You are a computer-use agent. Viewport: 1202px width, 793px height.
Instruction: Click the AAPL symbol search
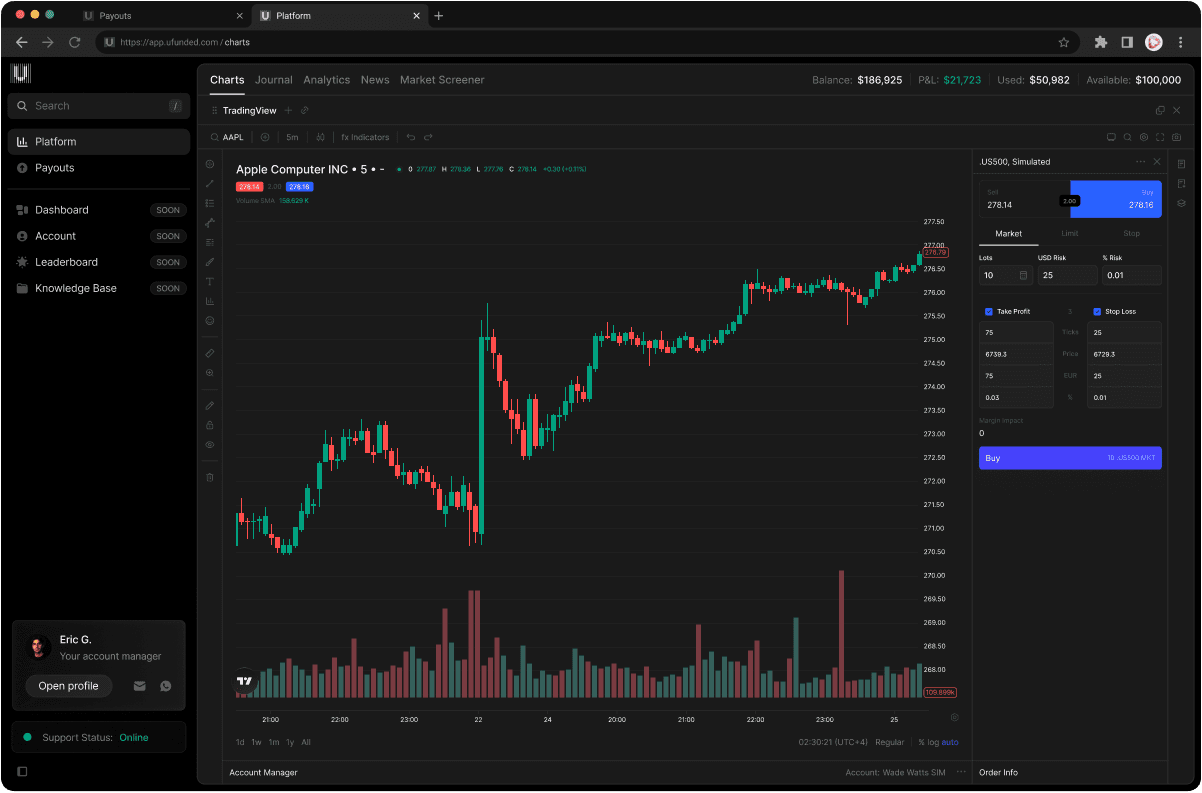point(227,137)
